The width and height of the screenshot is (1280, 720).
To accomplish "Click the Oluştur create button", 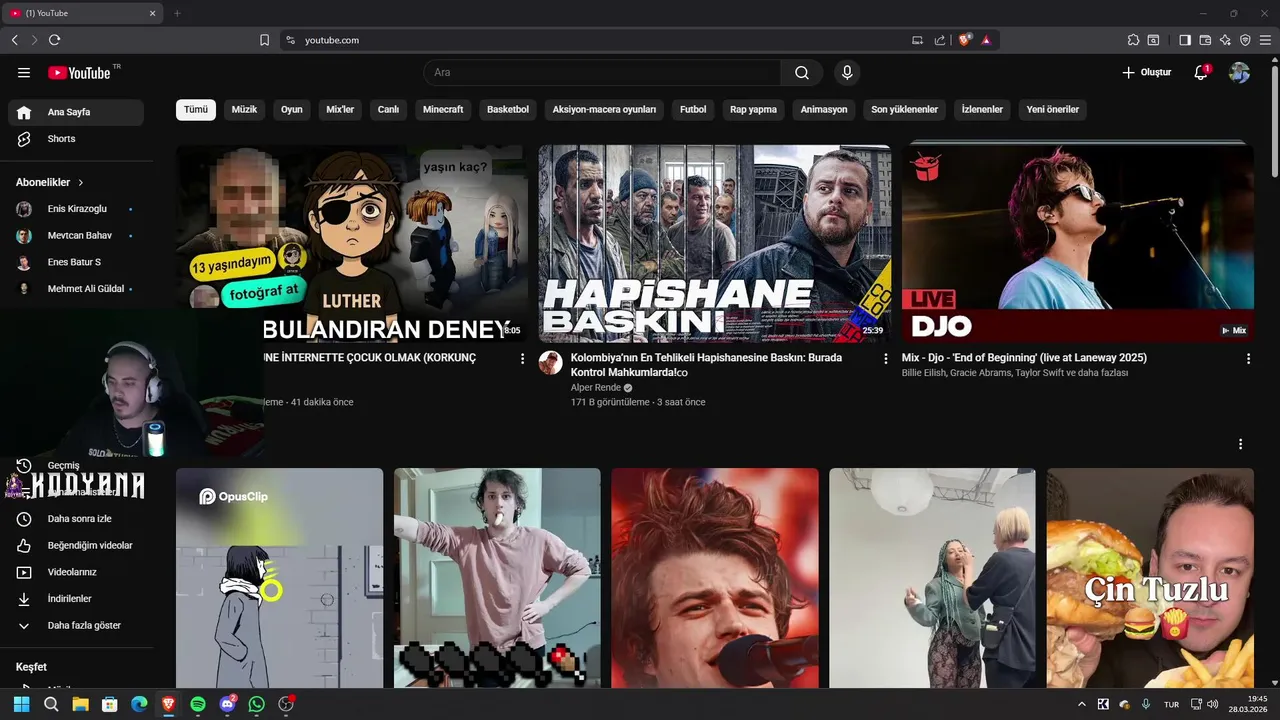I will 1147,73.
